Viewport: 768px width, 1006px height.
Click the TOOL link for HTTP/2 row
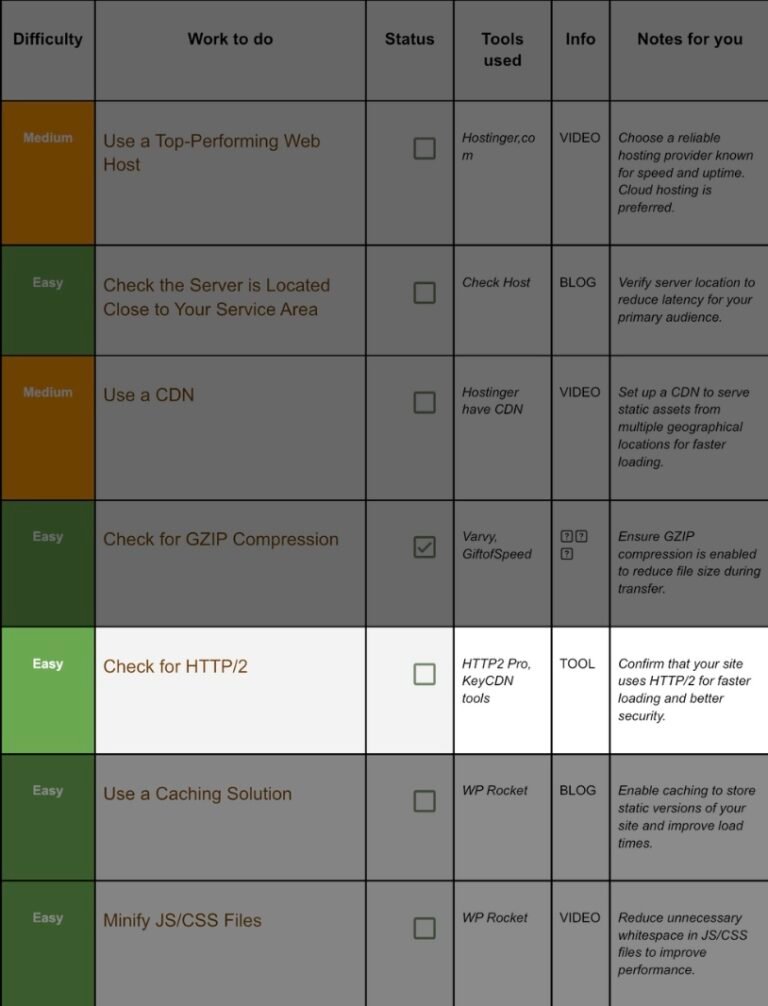tap(577, 663)
